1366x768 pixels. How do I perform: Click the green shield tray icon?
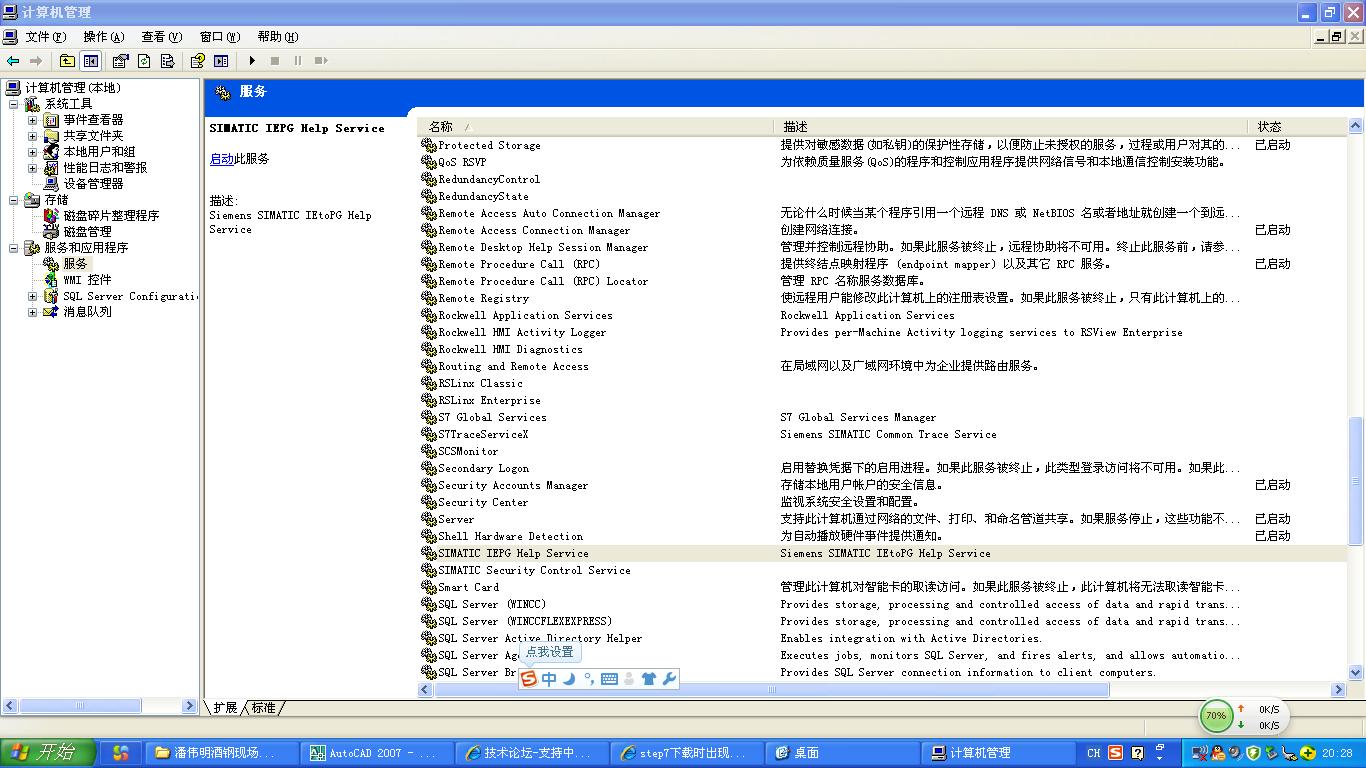click(x=1253, y=753)
